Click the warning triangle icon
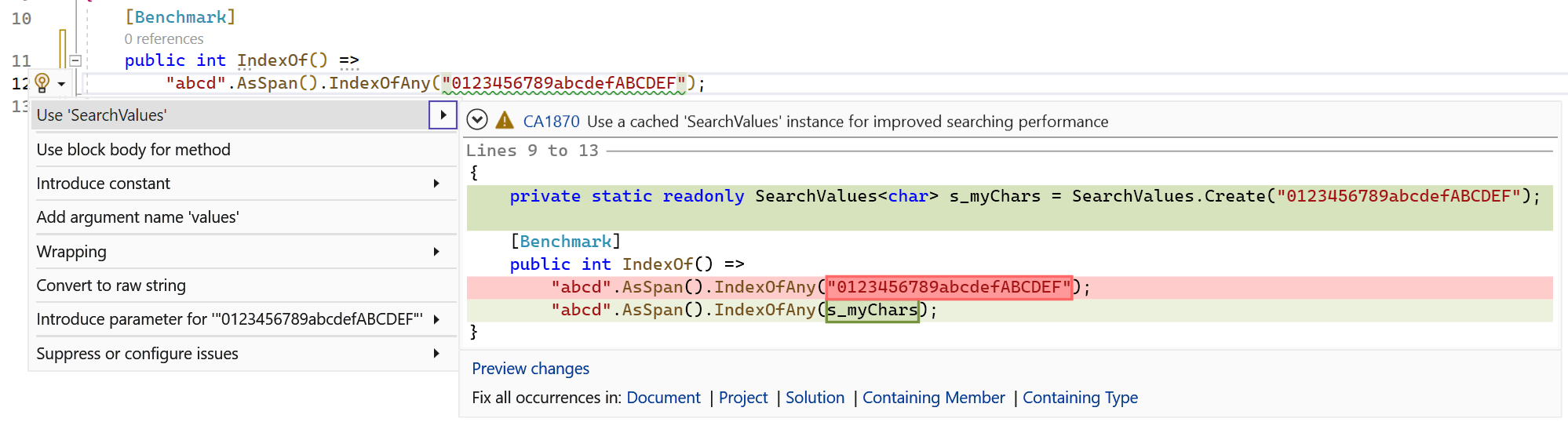 point(505,121)
